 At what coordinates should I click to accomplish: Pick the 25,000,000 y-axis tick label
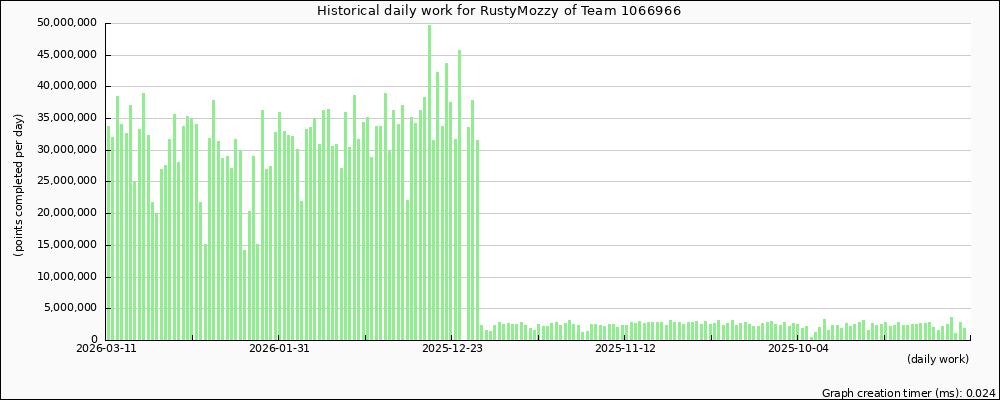(x=66, y=182)
